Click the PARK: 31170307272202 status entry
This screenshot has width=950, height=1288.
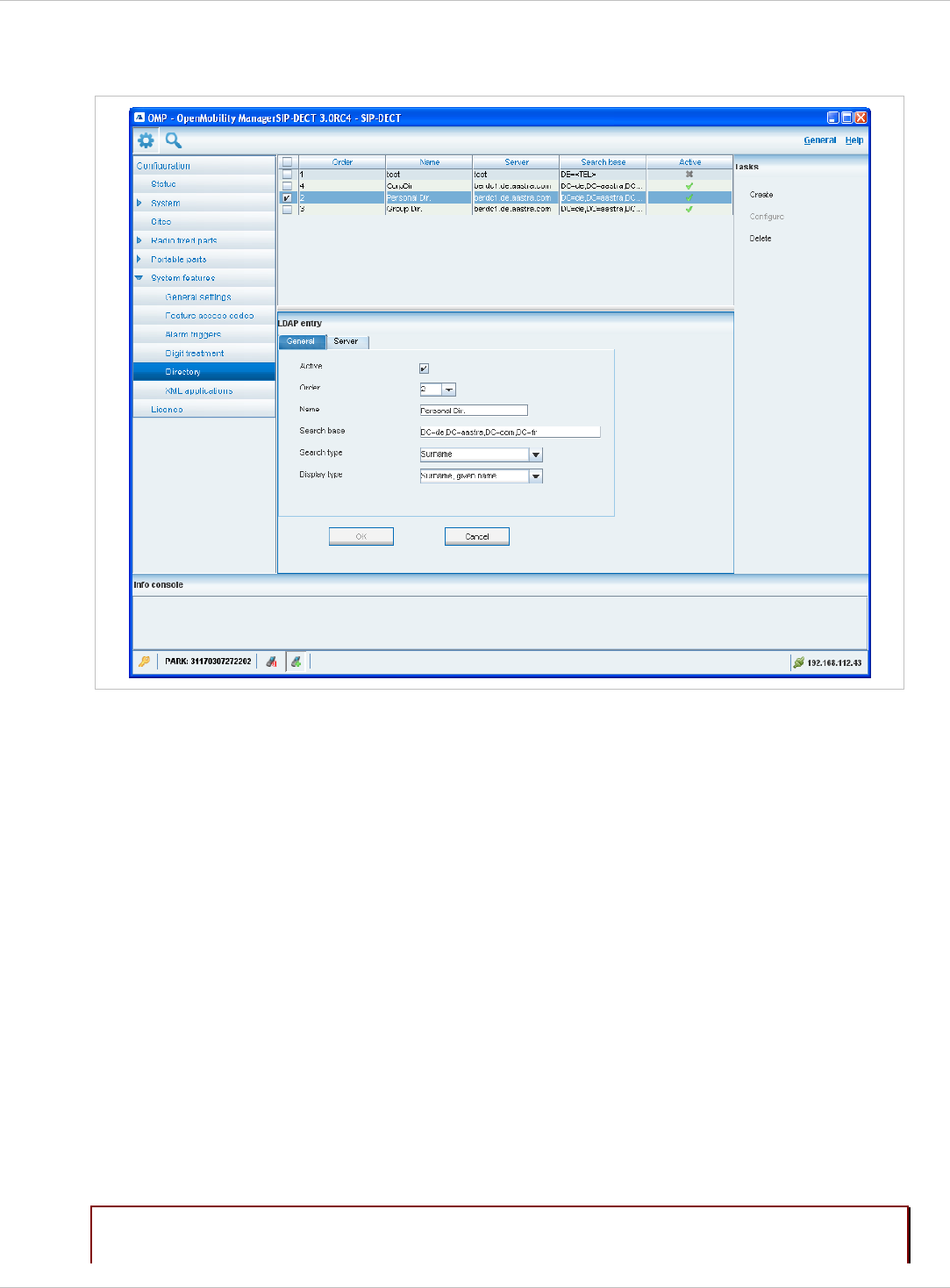tap(208, 662)
